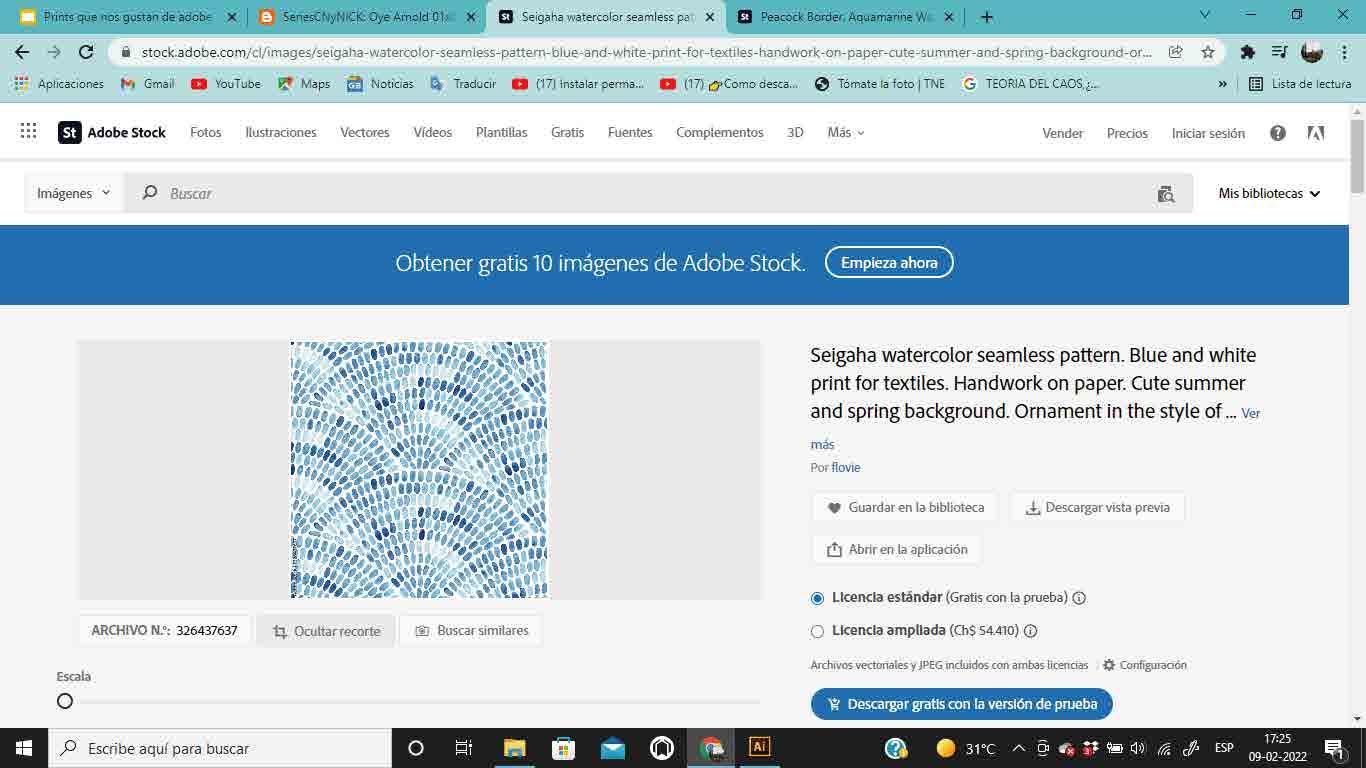This screenshot has width=1366, height=768.
Task: Click Descargar gratis con la versión de prueba
Action: click(962, 704)
